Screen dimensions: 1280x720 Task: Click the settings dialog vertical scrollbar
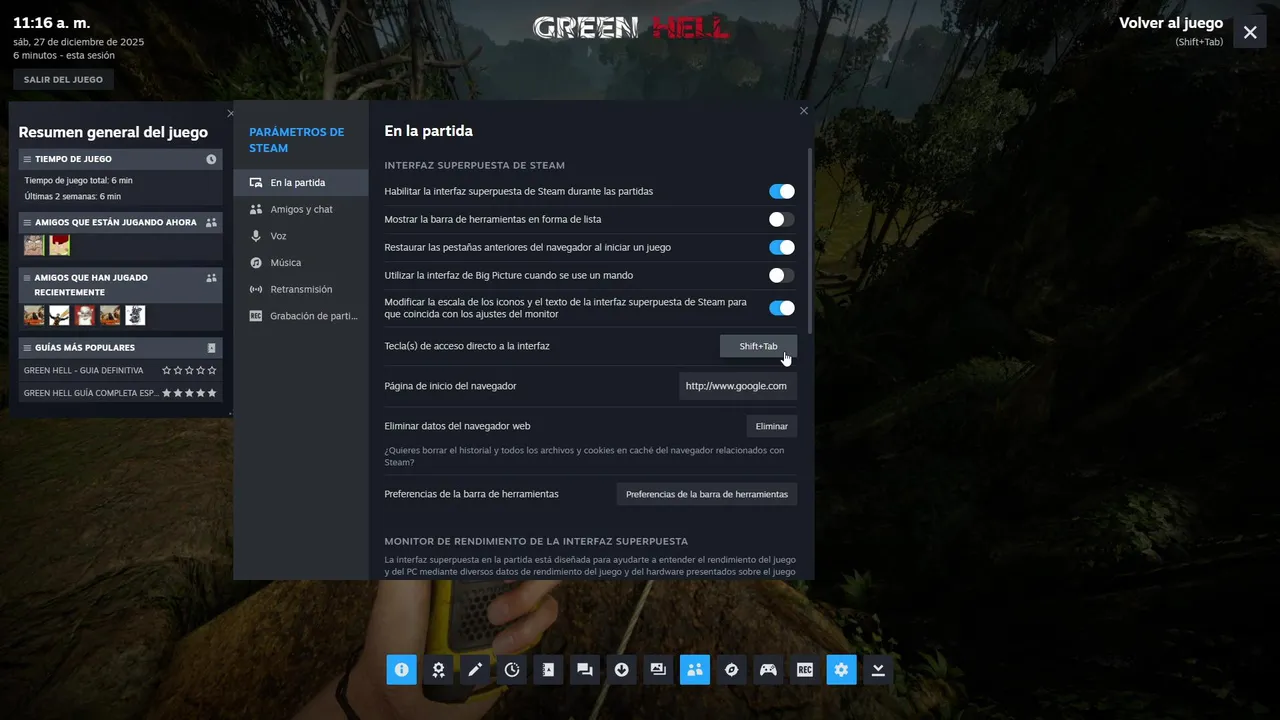(x=810, y=241)
